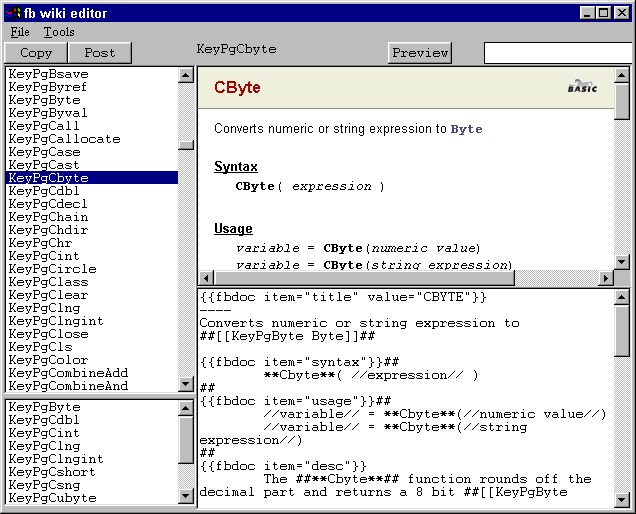Click the preview horizontal scrollbar thumb
Viewport: 636px width, 514px height.
tap(365, 278)
